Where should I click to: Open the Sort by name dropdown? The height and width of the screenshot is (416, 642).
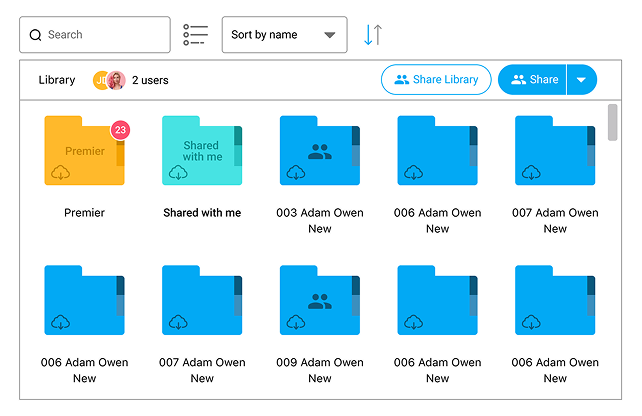(x=284, y=35)
